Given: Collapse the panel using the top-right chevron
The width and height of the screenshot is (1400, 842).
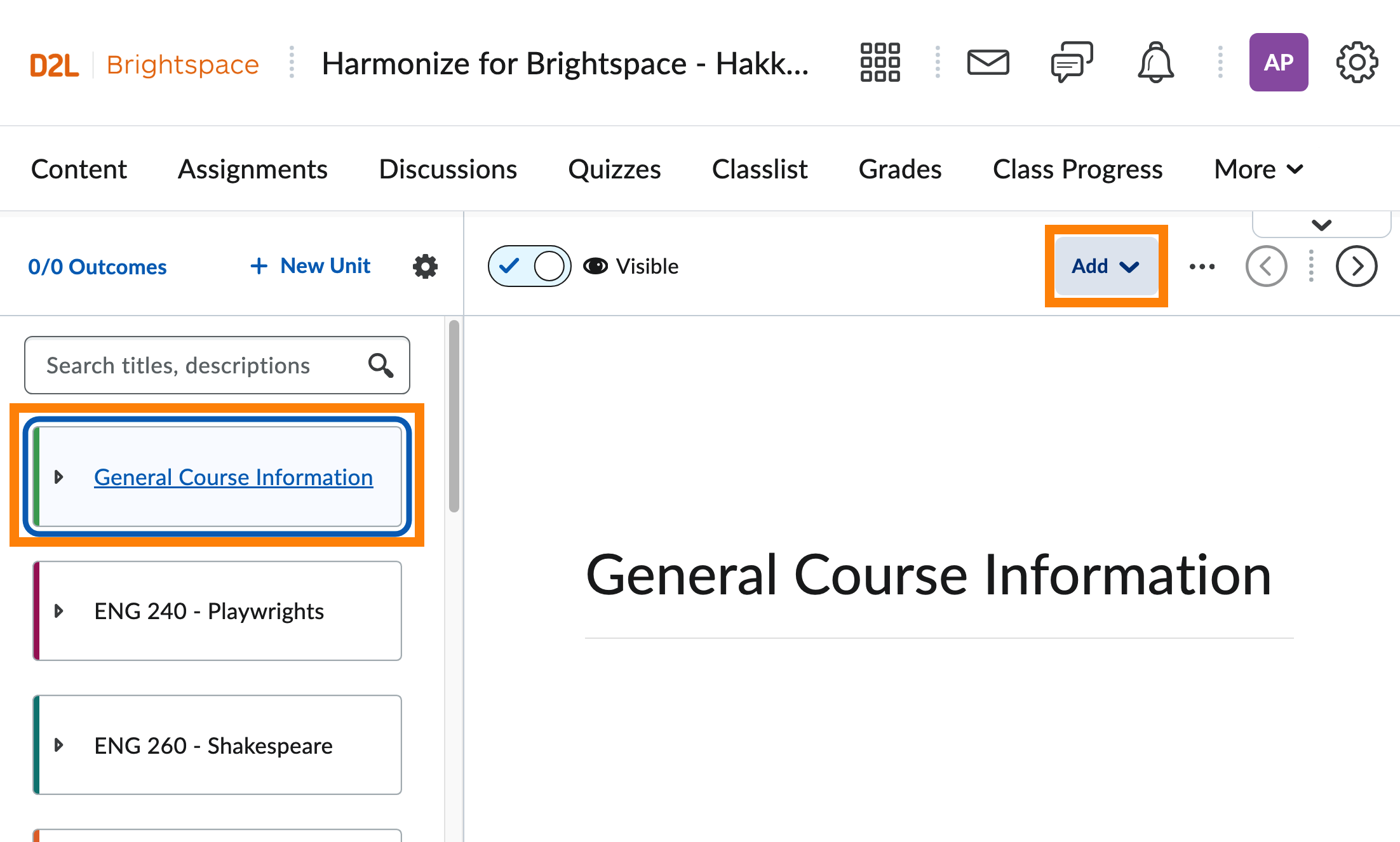Looking at the screenshot, I should pos(1321,224).
